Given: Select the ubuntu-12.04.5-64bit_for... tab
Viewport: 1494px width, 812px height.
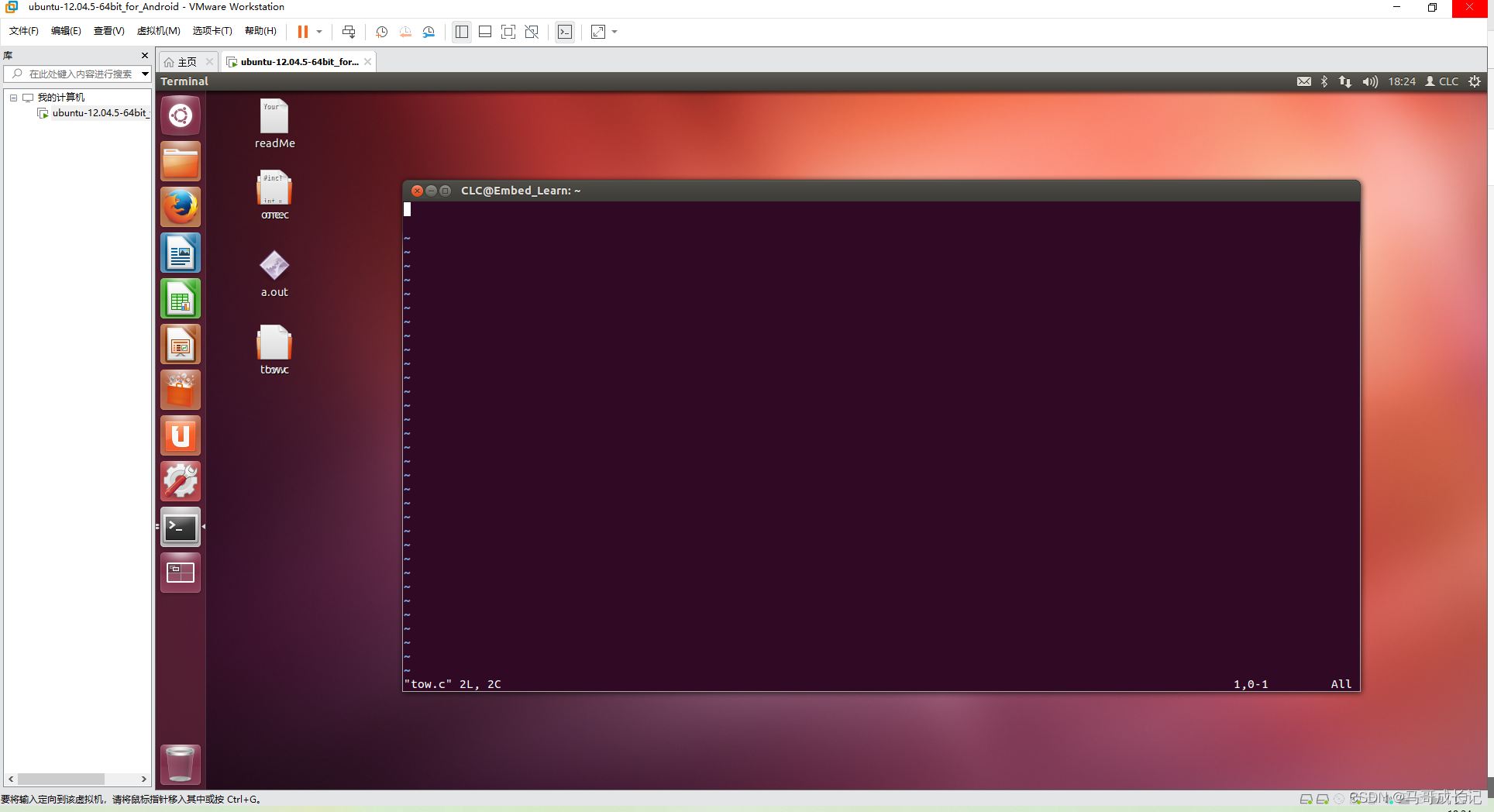Looking at the screenshot, I should click(298, 62).
